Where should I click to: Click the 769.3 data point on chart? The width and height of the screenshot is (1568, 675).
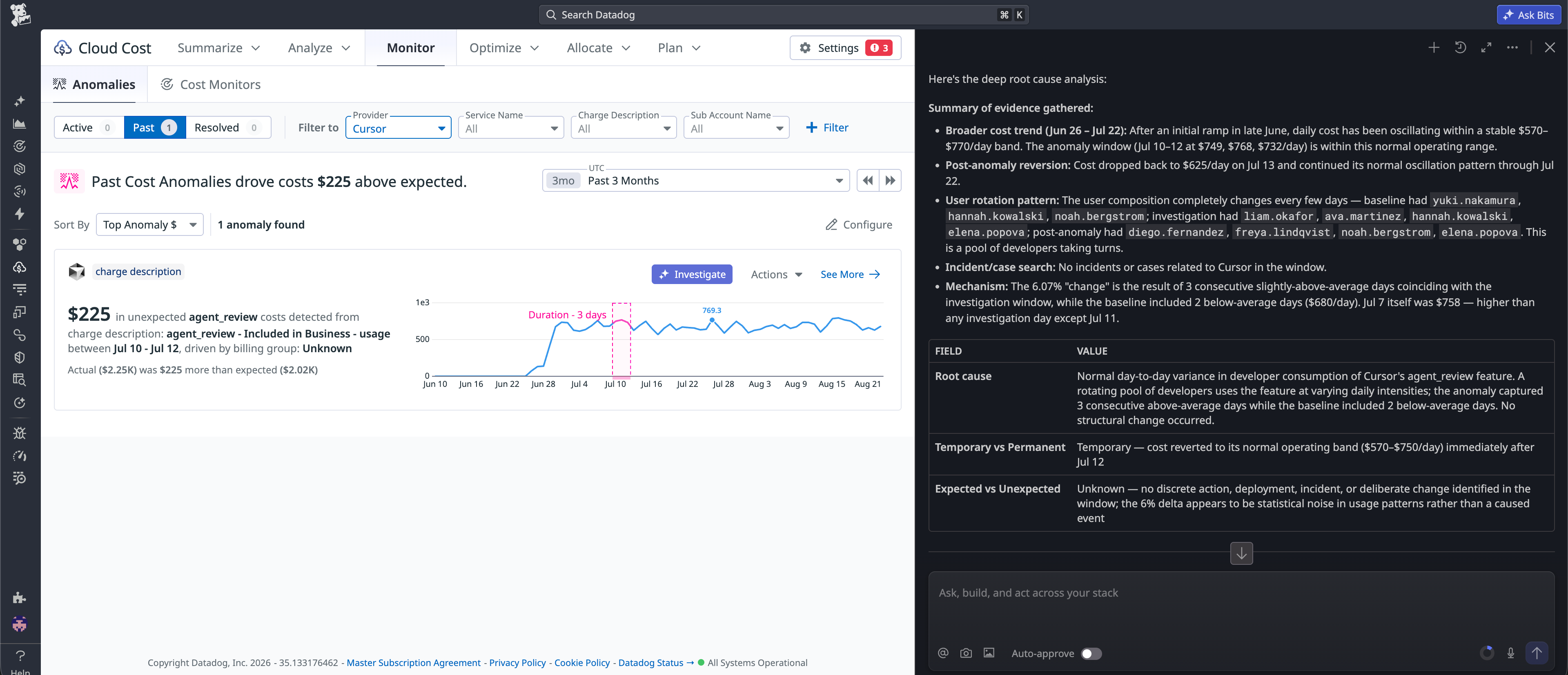coord(712,320)
